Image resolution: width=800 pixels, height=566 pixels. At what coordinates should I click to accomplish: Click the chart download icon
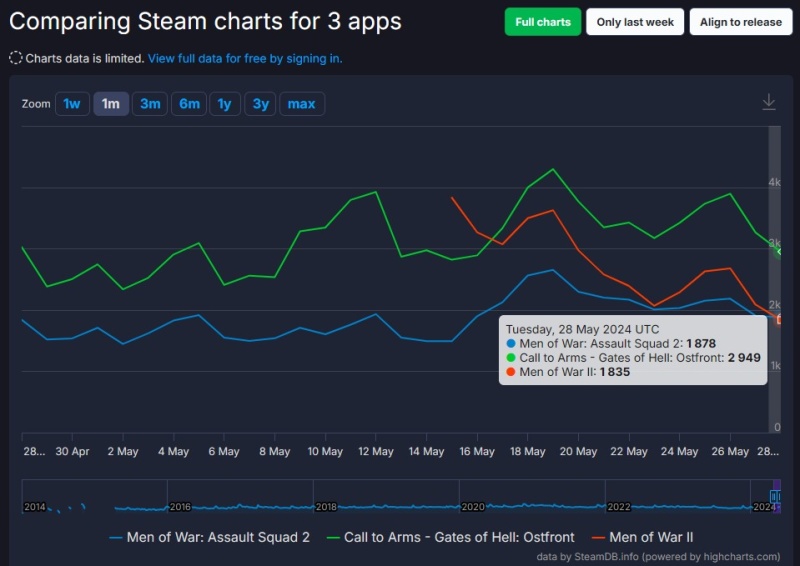click(768, 103)
